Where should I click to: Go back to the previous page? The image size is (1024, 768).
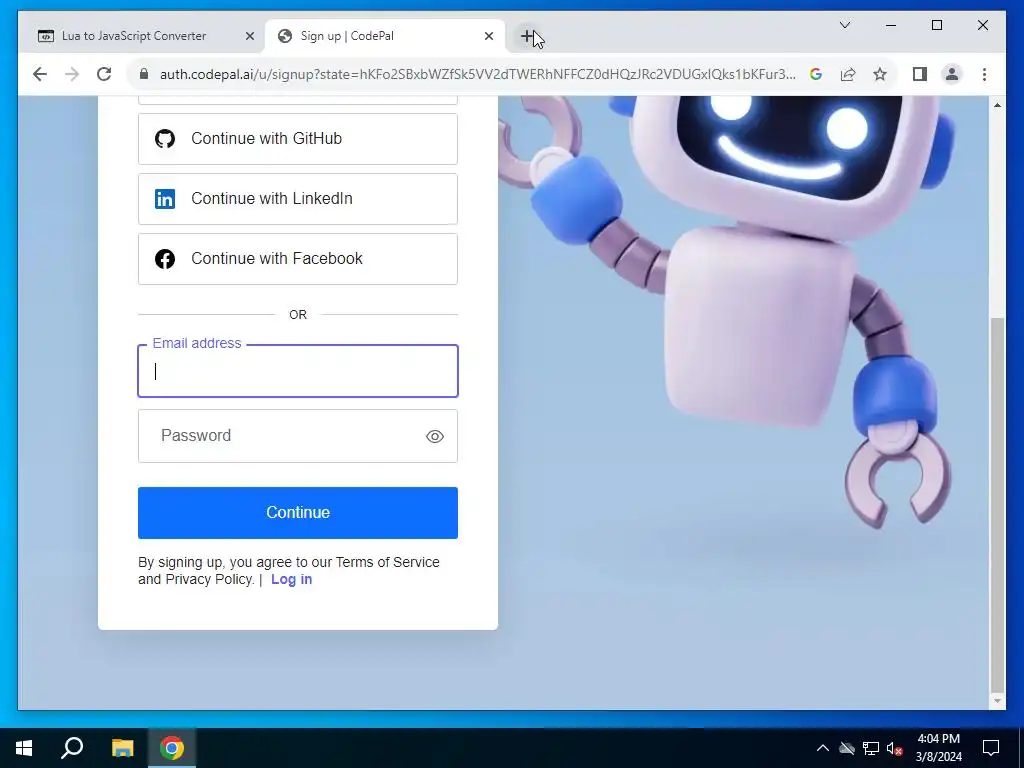[x=40, y=74]
